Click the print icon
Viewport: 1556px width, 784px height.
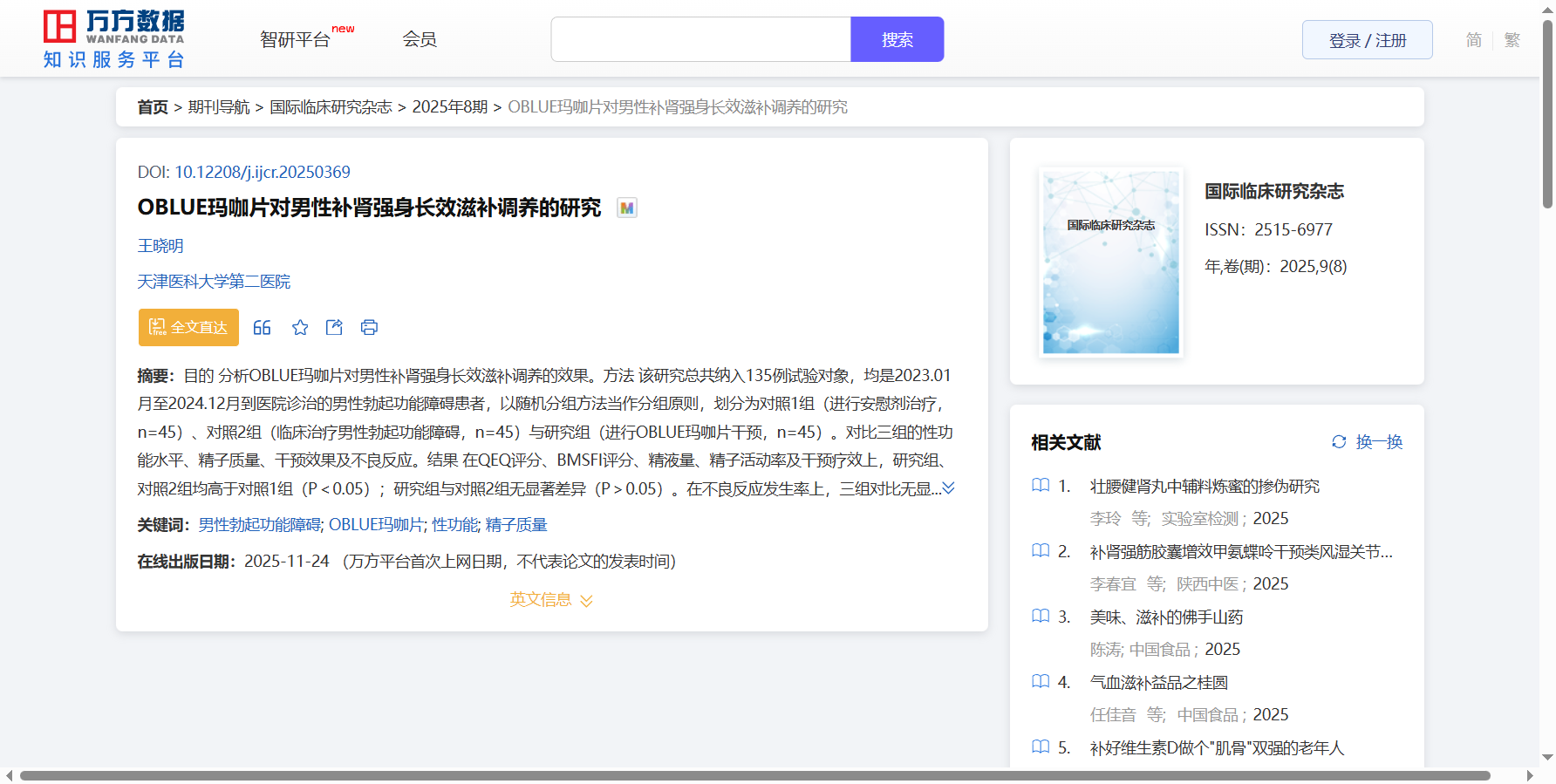click(369, 328)
